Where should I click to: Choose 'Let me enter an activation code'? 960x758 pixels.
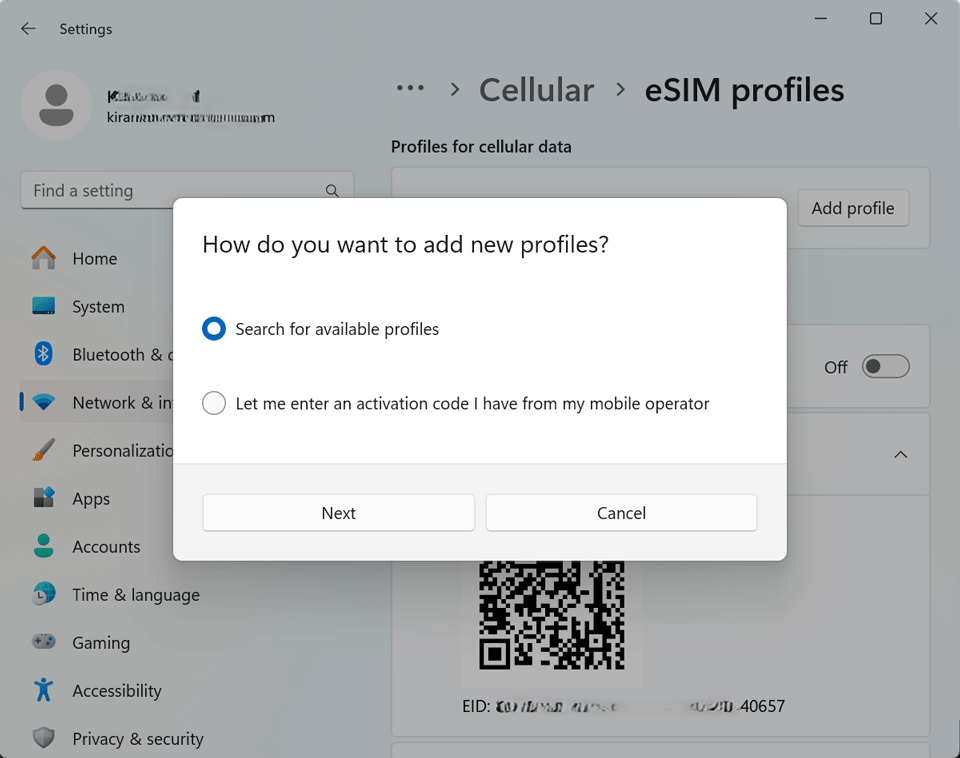[x=213, y=403]
